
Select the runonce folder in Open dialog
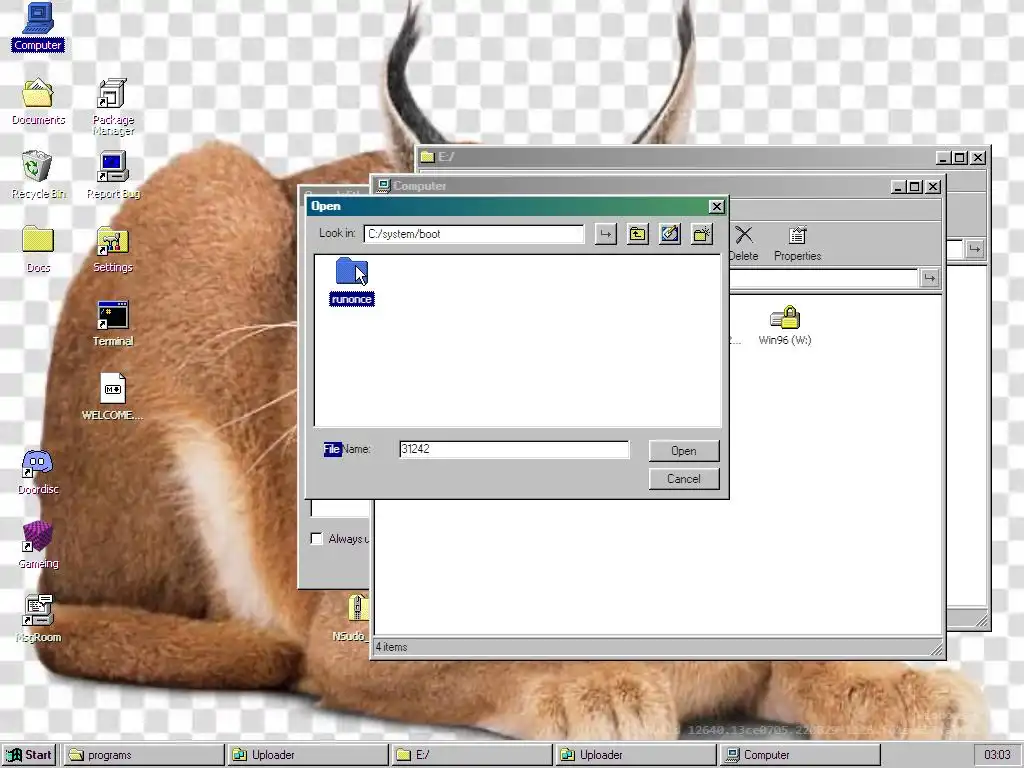pyautogui.click(x=352, y=281)
